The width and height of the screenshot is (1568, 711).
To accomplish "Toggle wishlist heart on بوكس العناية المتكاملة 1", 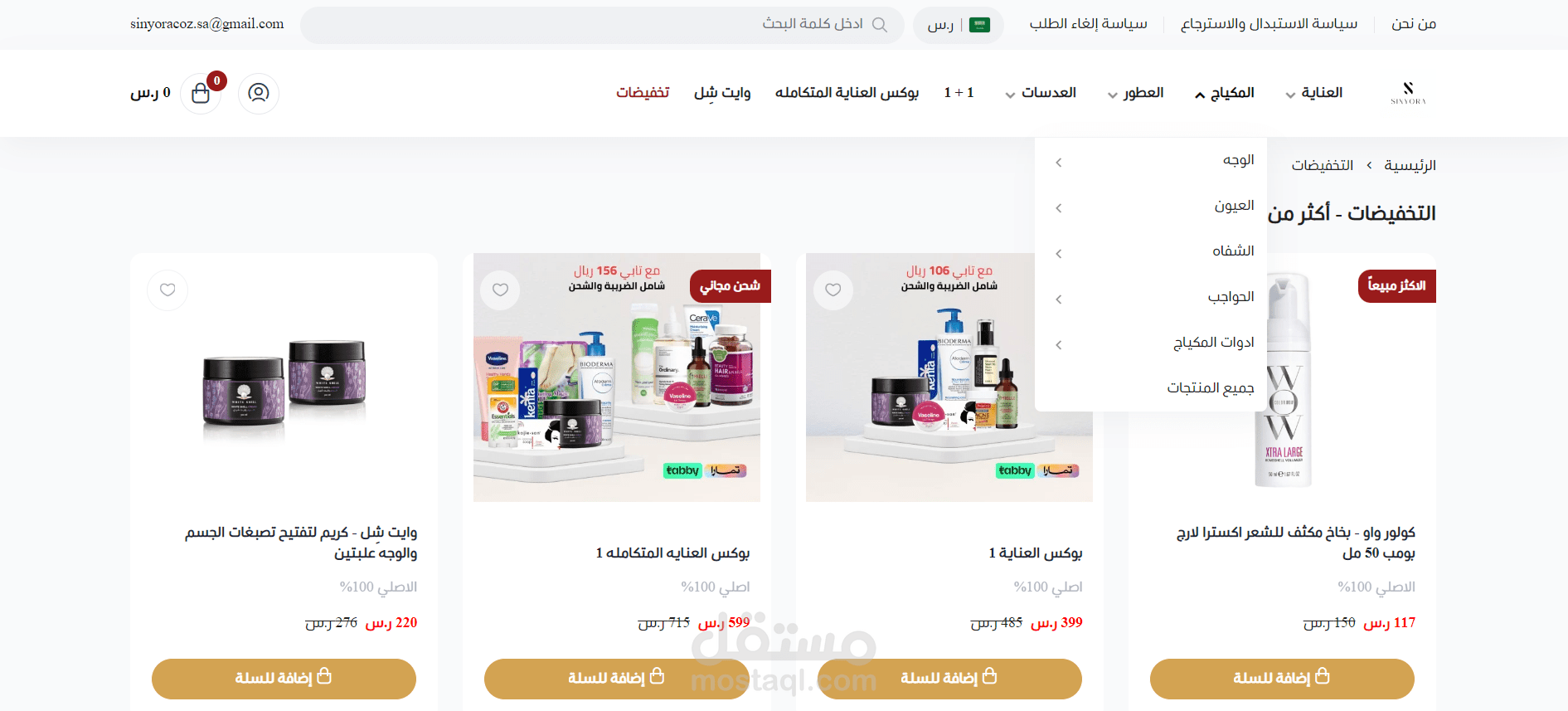I will (x=500, y=290).
